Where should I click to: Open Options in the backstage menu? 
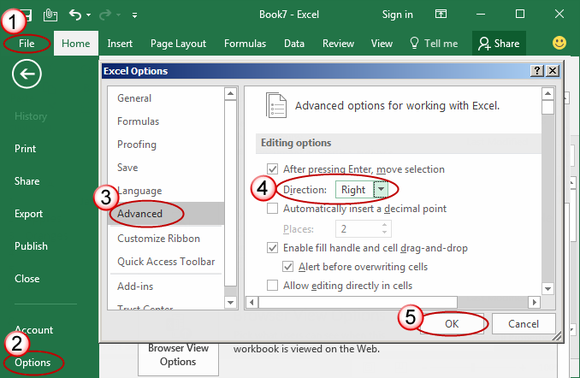pyautogui.click(x=33, y=362)
